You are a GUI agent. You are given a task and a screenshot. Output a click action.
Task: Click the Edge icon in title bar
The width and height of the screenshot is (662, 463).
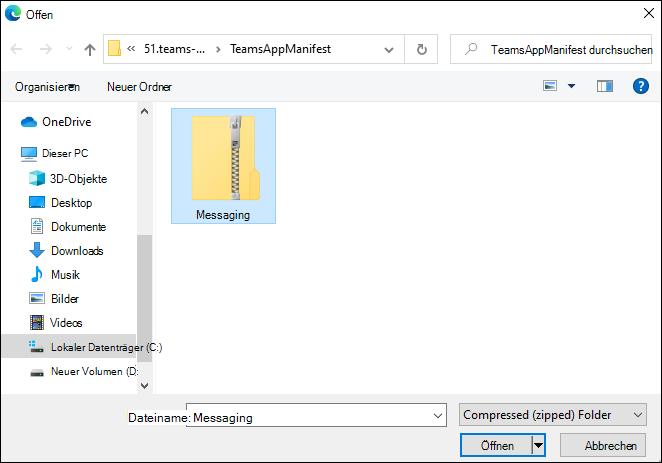click(x=13, y=14)
